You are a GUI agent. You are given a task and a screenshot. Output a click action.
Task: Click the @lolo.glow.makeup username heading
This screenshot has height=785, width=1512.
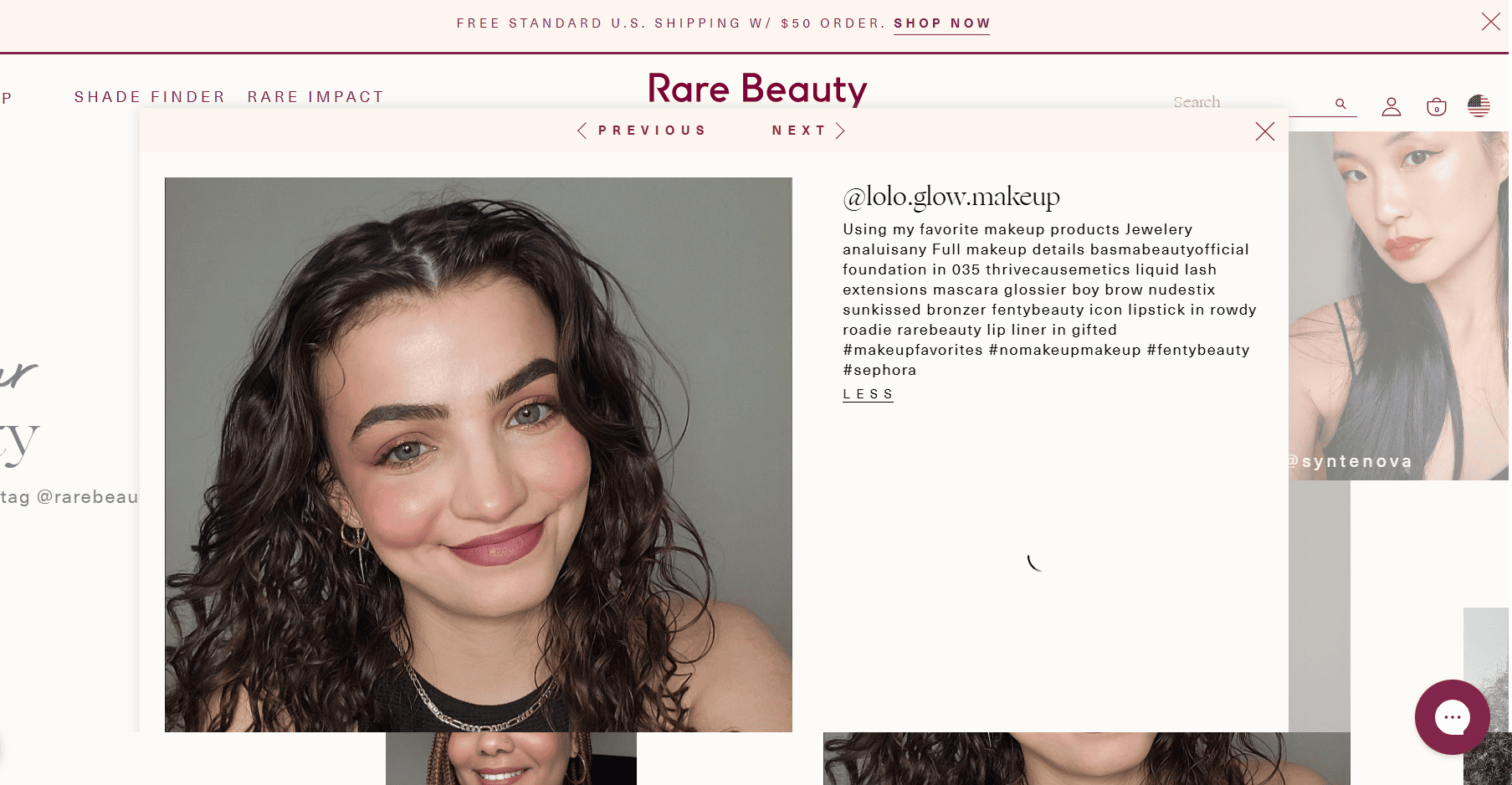[x=951, y=197]
